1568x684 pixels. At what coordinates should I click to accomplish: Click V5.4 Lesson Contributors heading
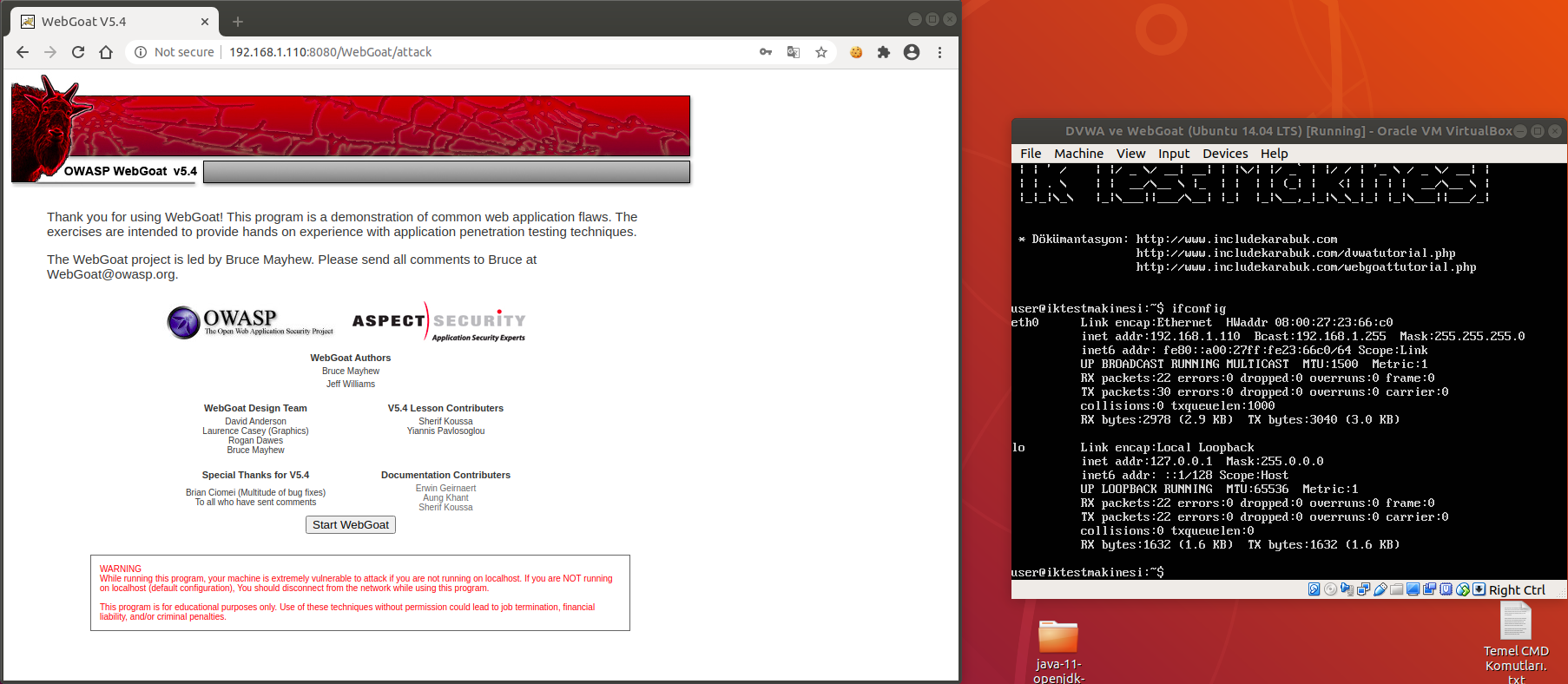(x=445, y=408)
